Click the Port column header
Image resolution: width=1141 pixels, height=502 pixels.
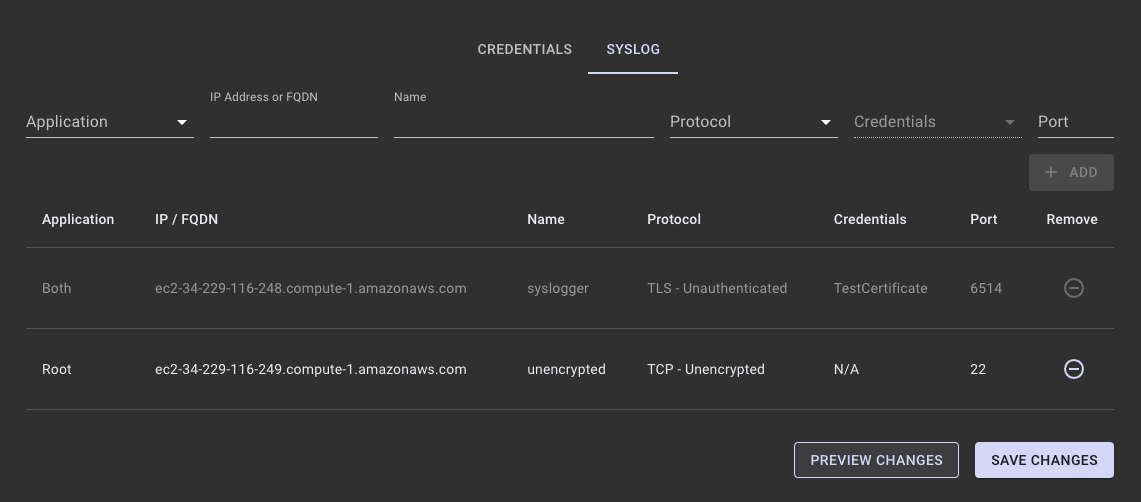click(983, 219)
